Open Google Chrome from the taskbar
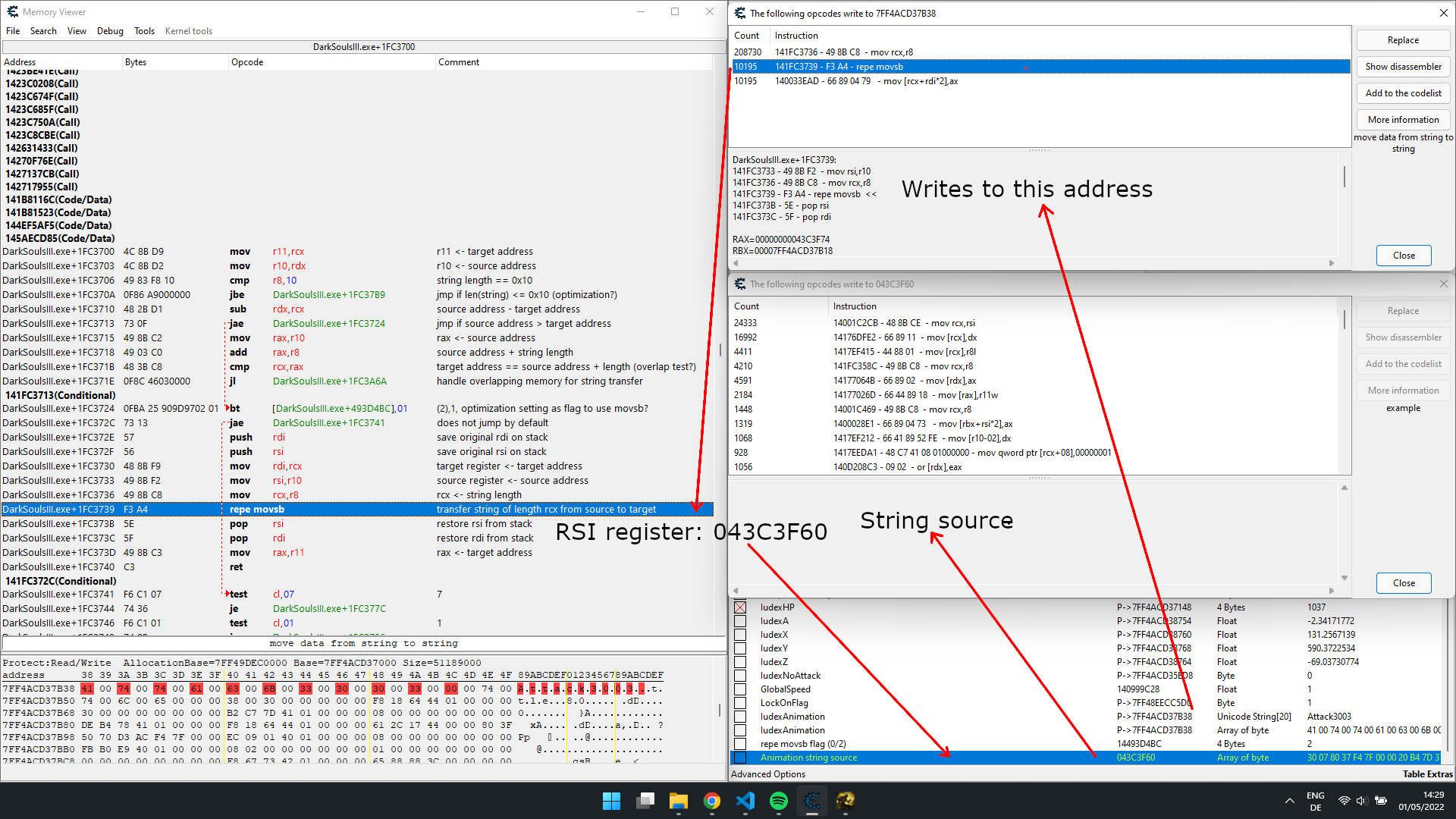 [x=711, y=801]
